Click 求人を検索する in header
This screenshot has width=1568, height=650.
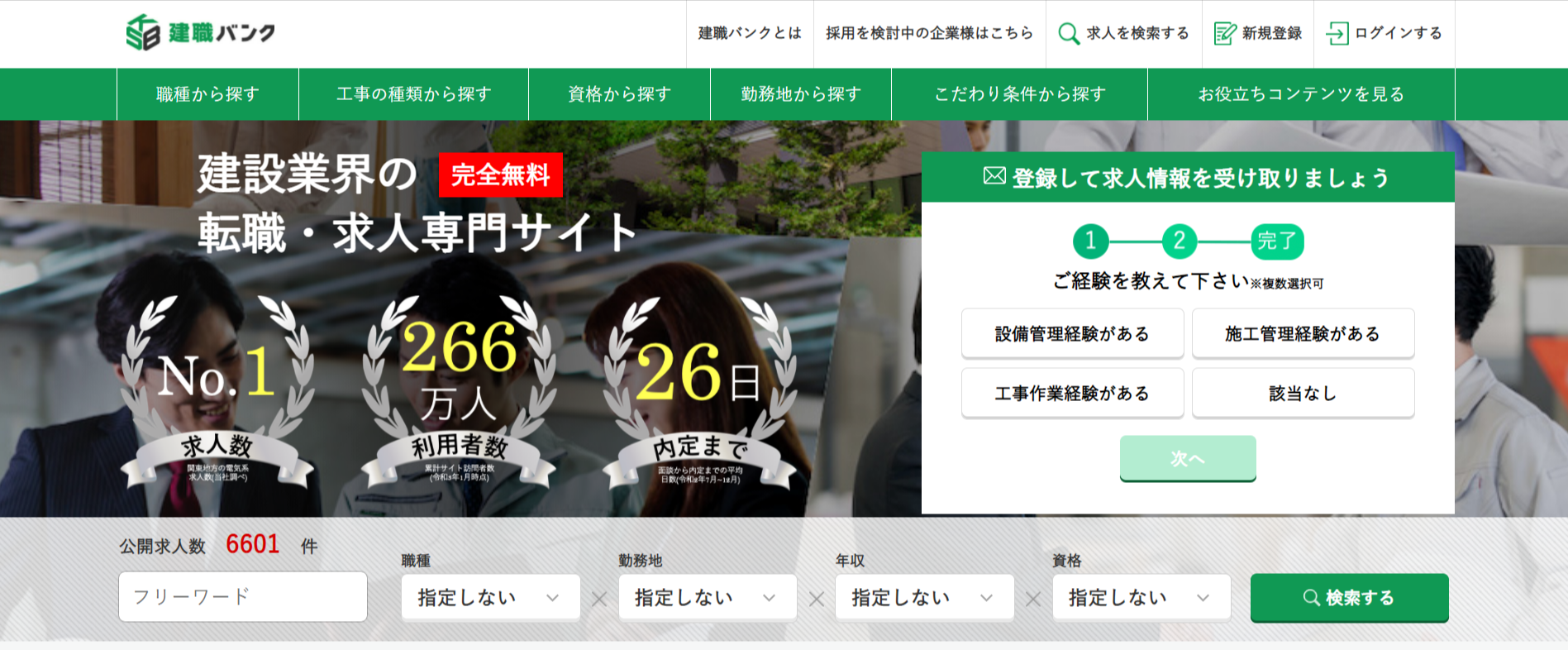(x=1137, y=33)
